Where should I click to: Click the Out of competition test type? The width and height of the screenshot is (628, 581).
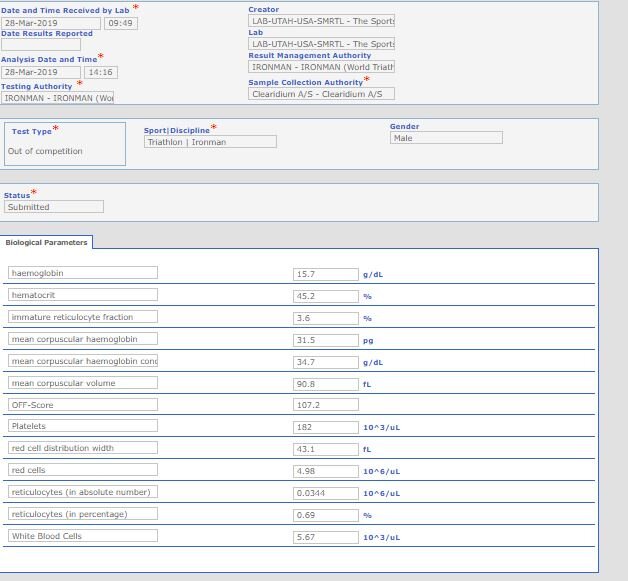[x=45, y=151]
